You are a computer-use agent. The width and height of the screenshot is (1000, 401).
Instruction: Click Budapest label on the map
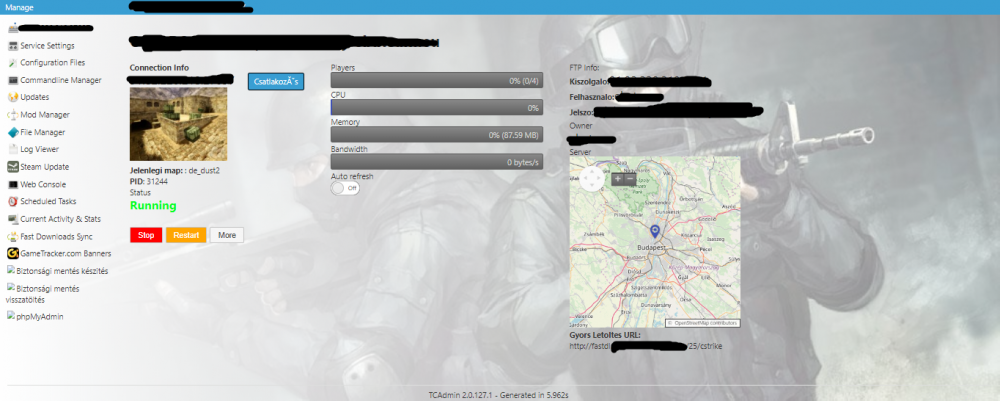(x=651, y=247)
